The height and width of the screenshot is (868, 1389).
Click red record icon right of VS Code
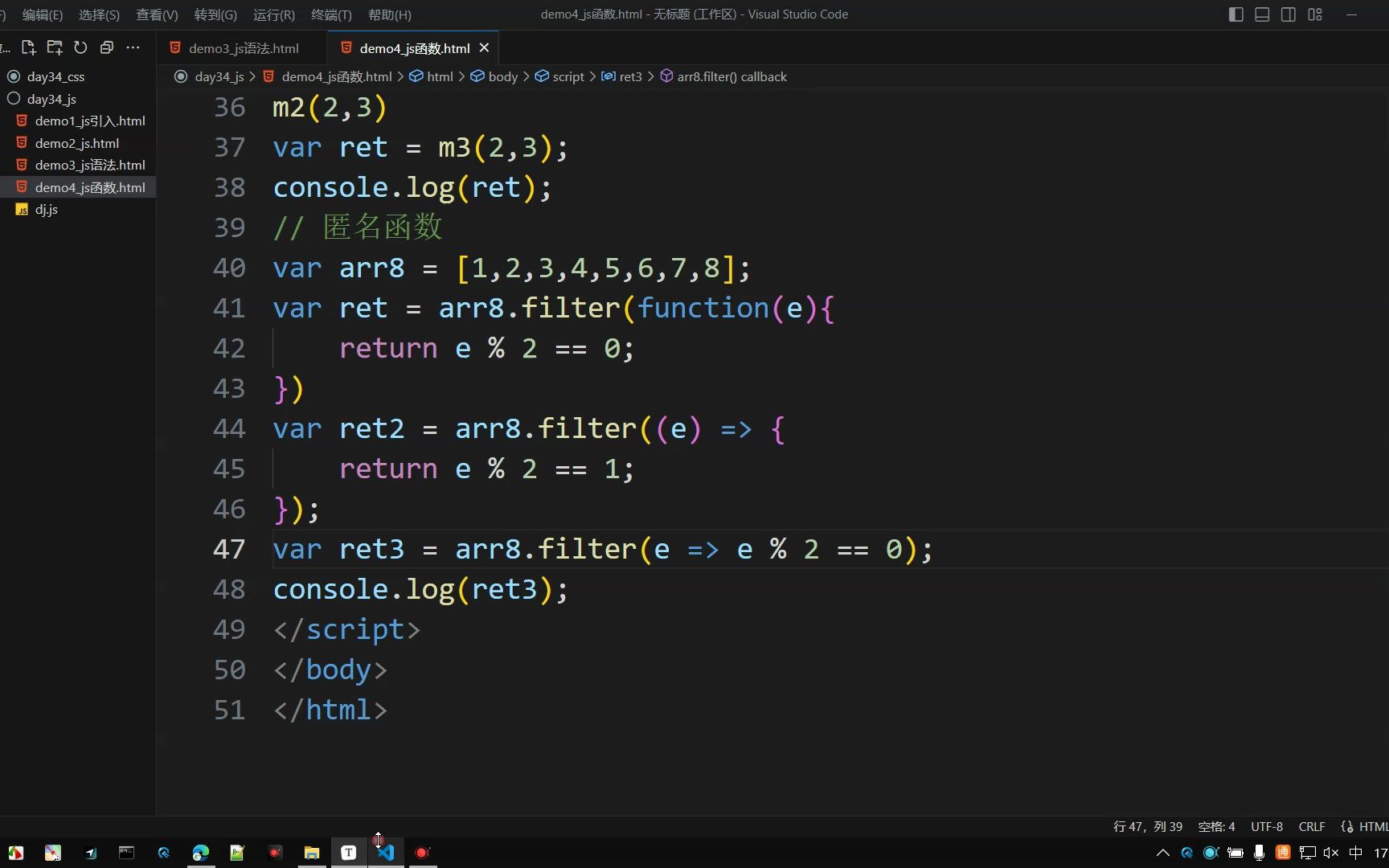423,852
